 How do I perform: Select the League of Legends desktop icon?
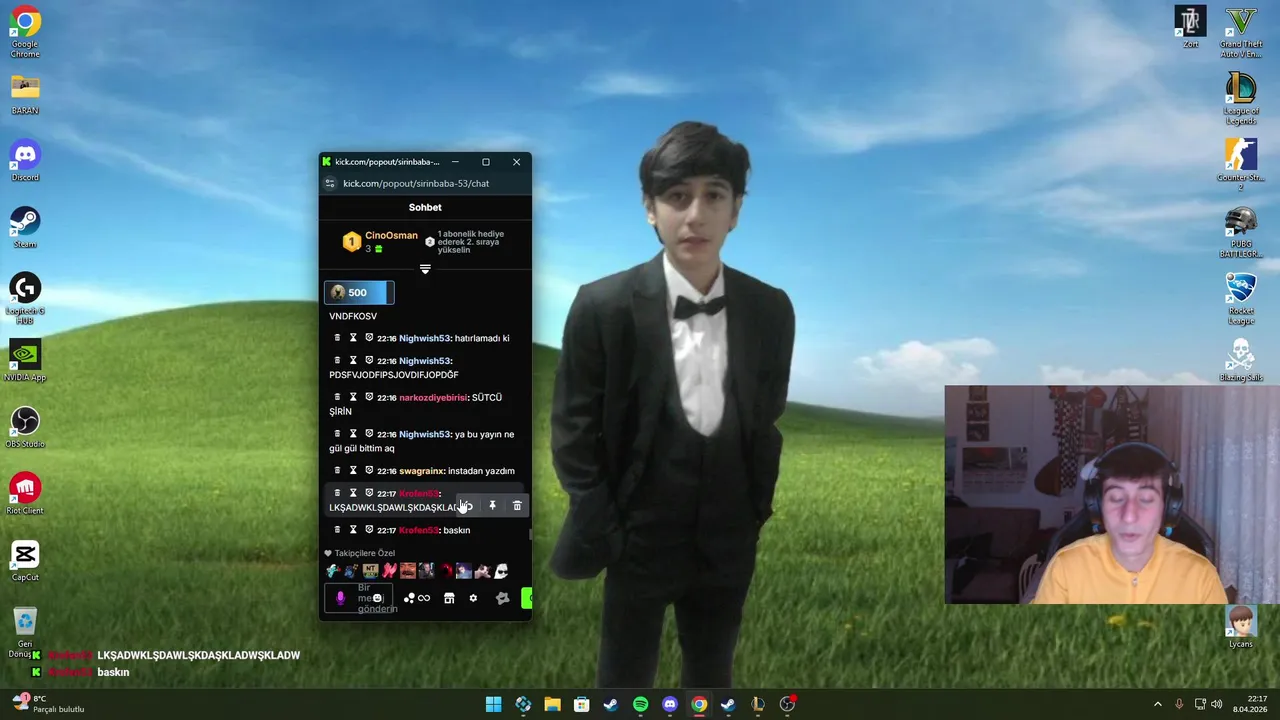point(1241,99)
